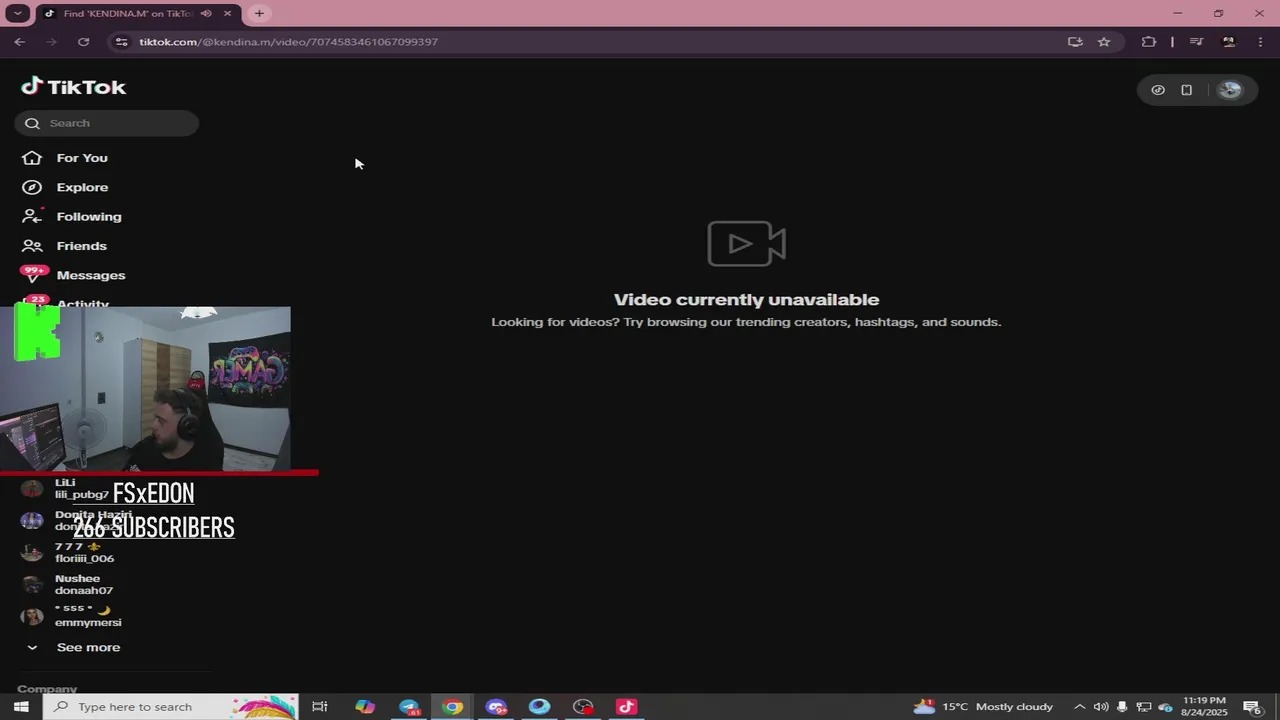Screen dimensions: 1280x720
Task: Go back in the browser
Action: [20, 41]
